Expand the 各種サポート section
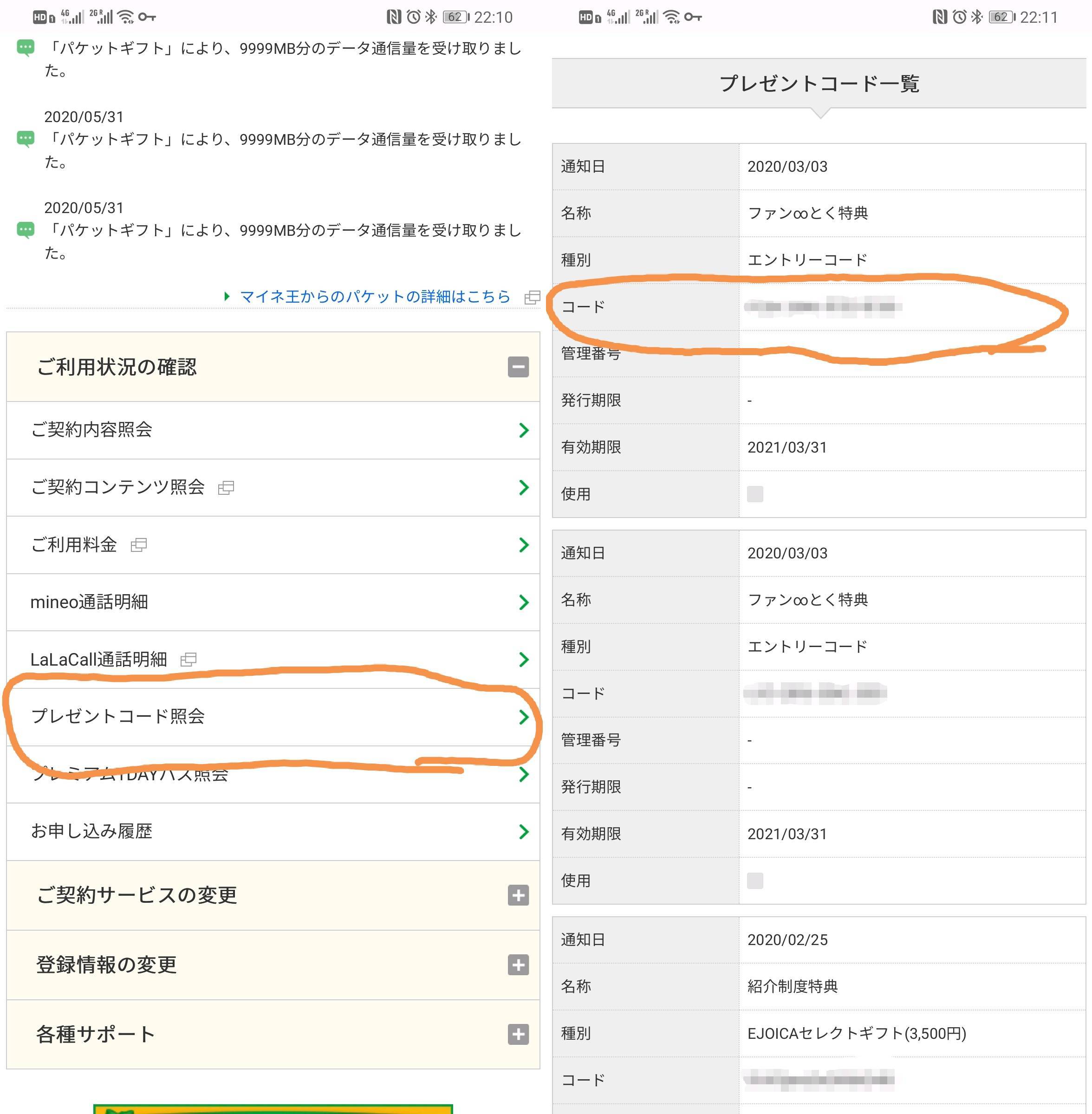The image size is (1092, 1114). (x=518, y=1034)
